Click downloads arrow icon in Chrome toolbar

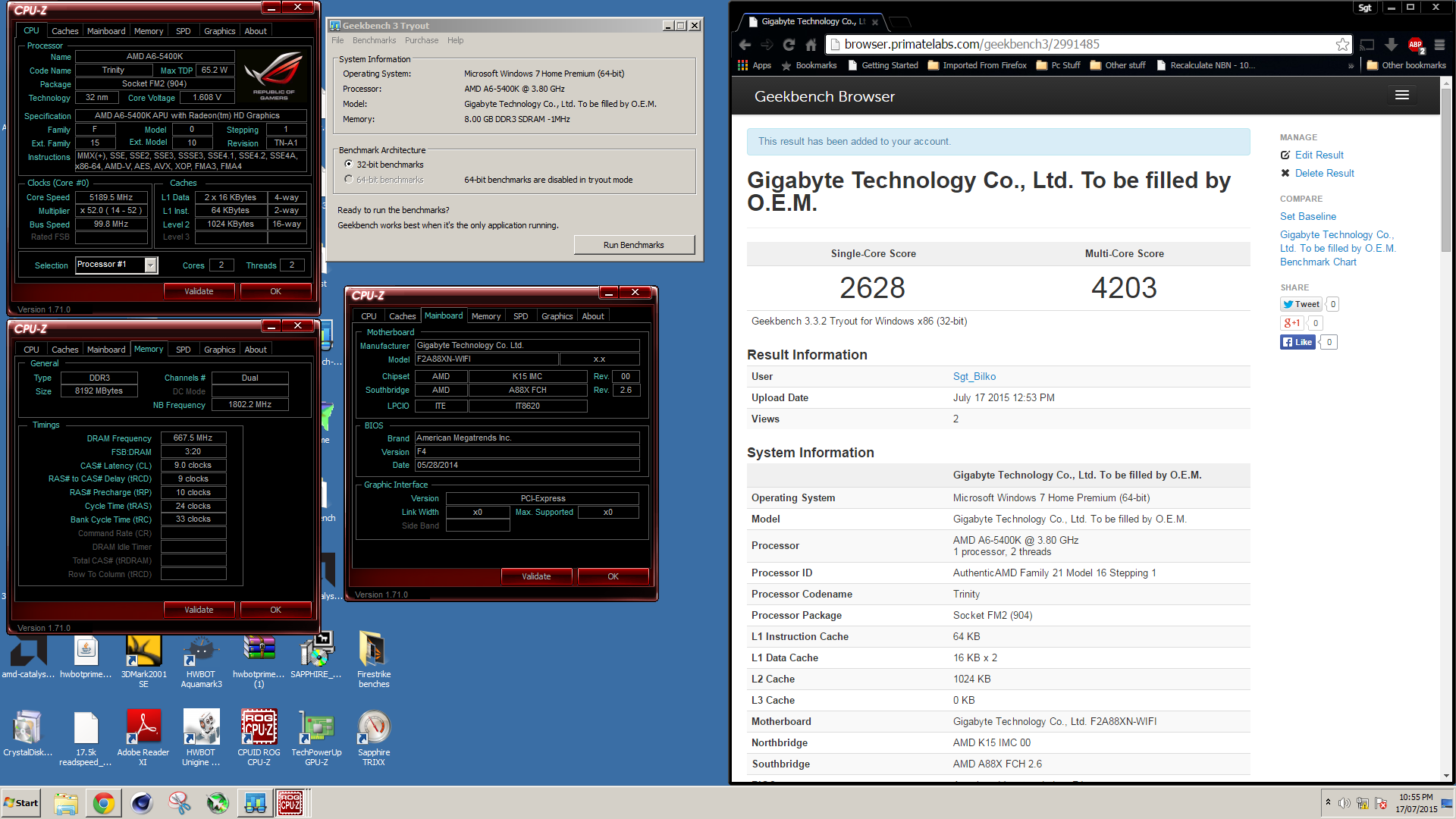(x=1391, y=45)
